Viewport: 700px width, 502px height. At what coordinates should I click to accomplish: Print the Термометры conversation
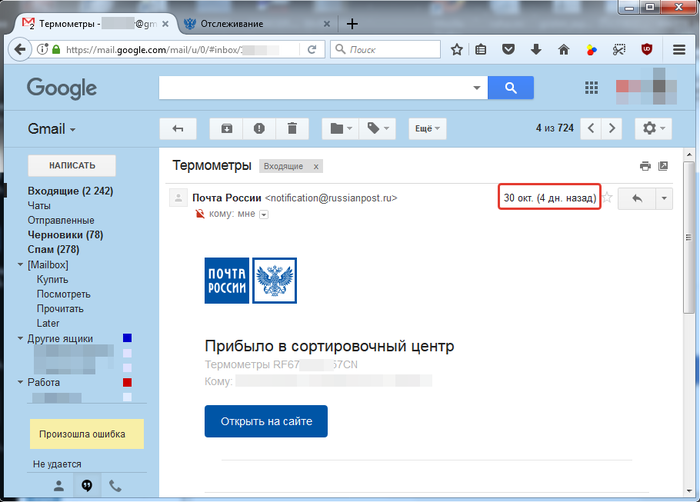click(x=645, y=166)
